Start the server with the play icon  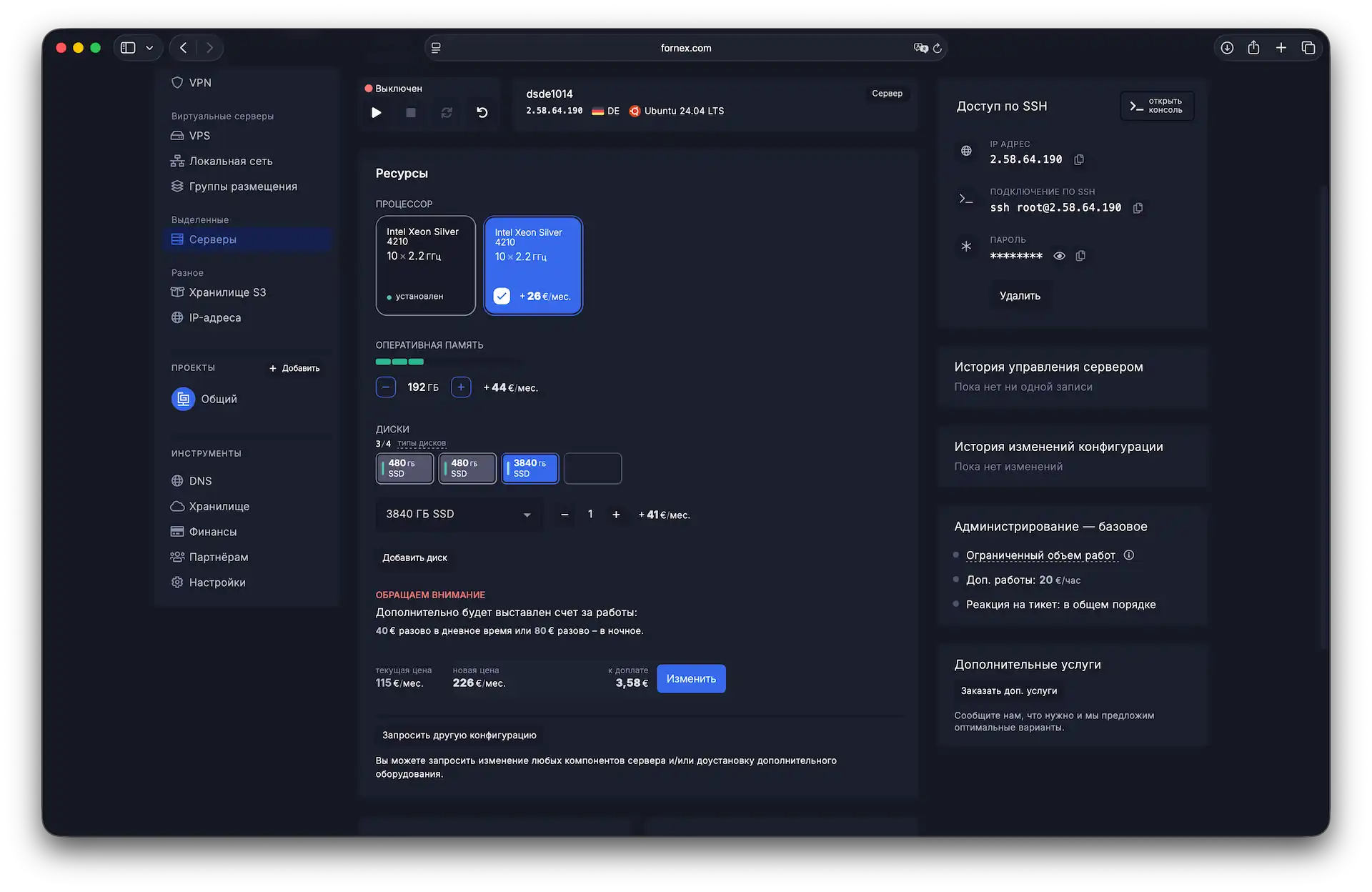coord(377,112)
